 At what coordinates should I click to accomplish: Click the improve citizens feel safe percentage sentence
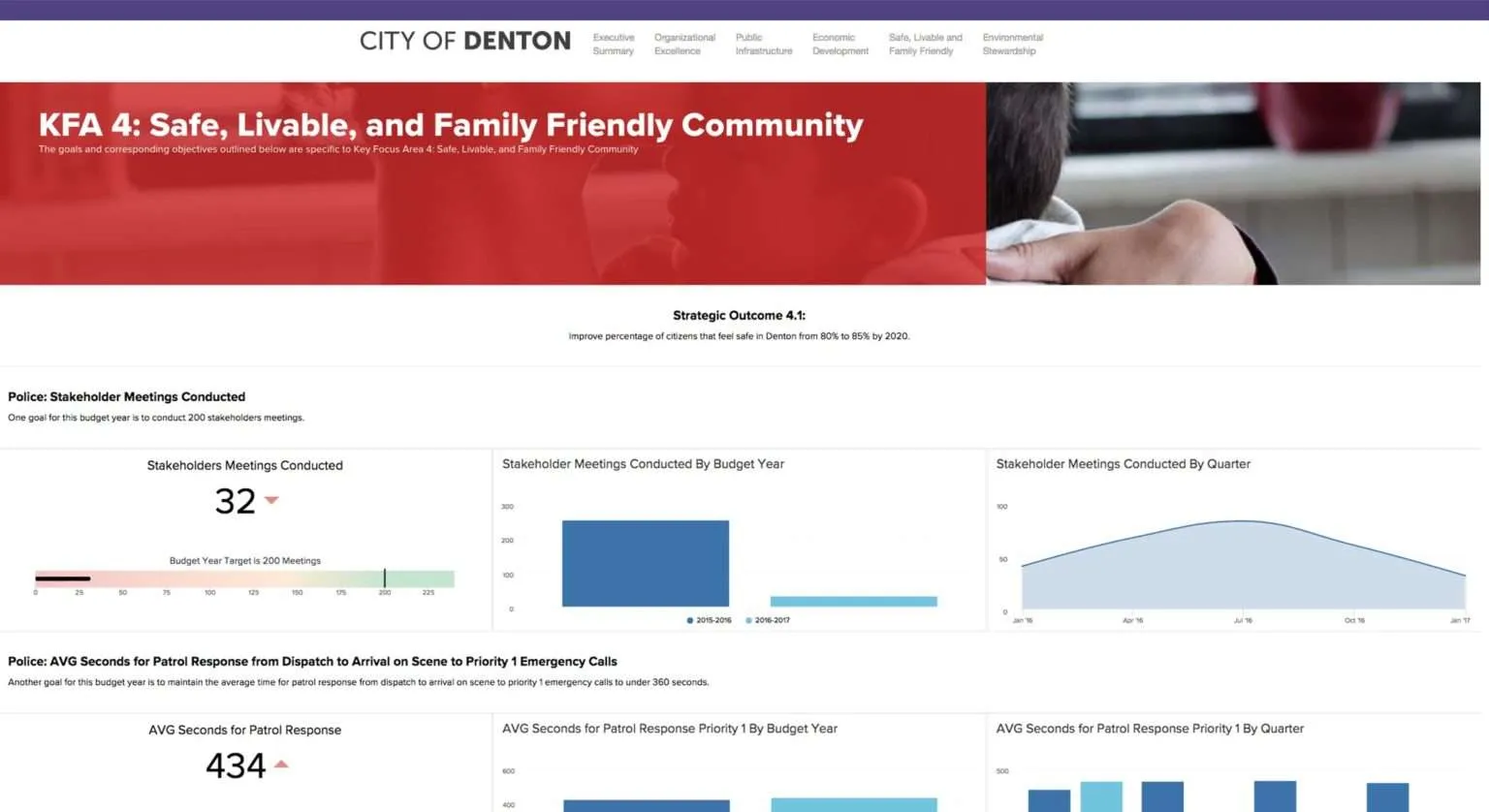[x=739, y=336]
